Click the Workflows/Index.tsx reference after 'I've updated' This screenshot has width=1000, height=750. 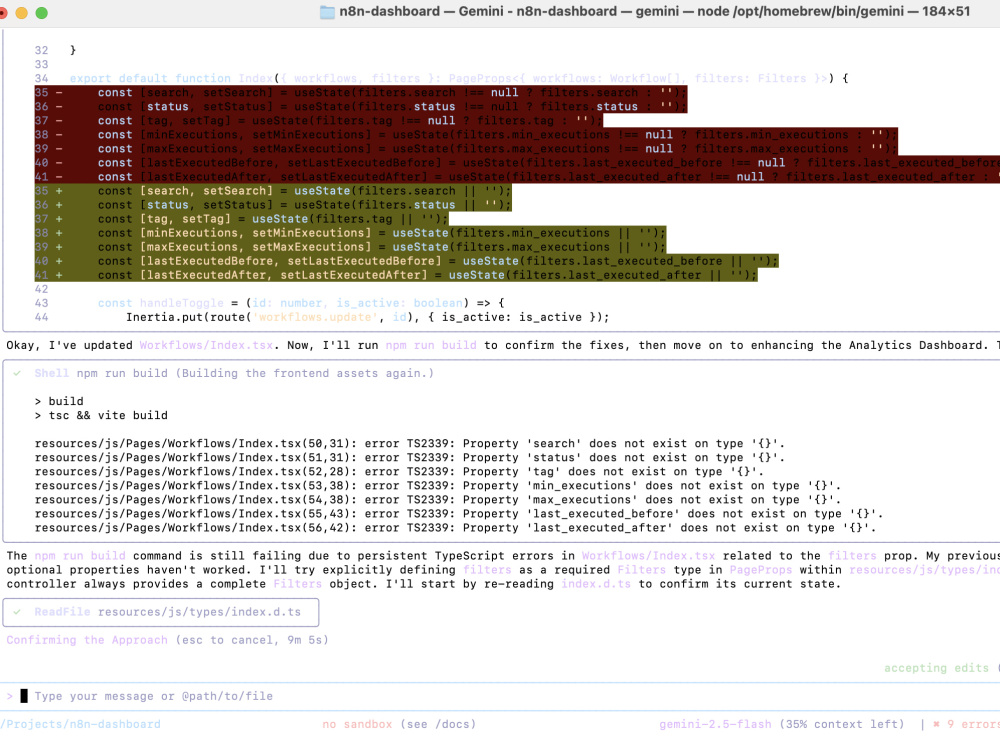point(206,345)
